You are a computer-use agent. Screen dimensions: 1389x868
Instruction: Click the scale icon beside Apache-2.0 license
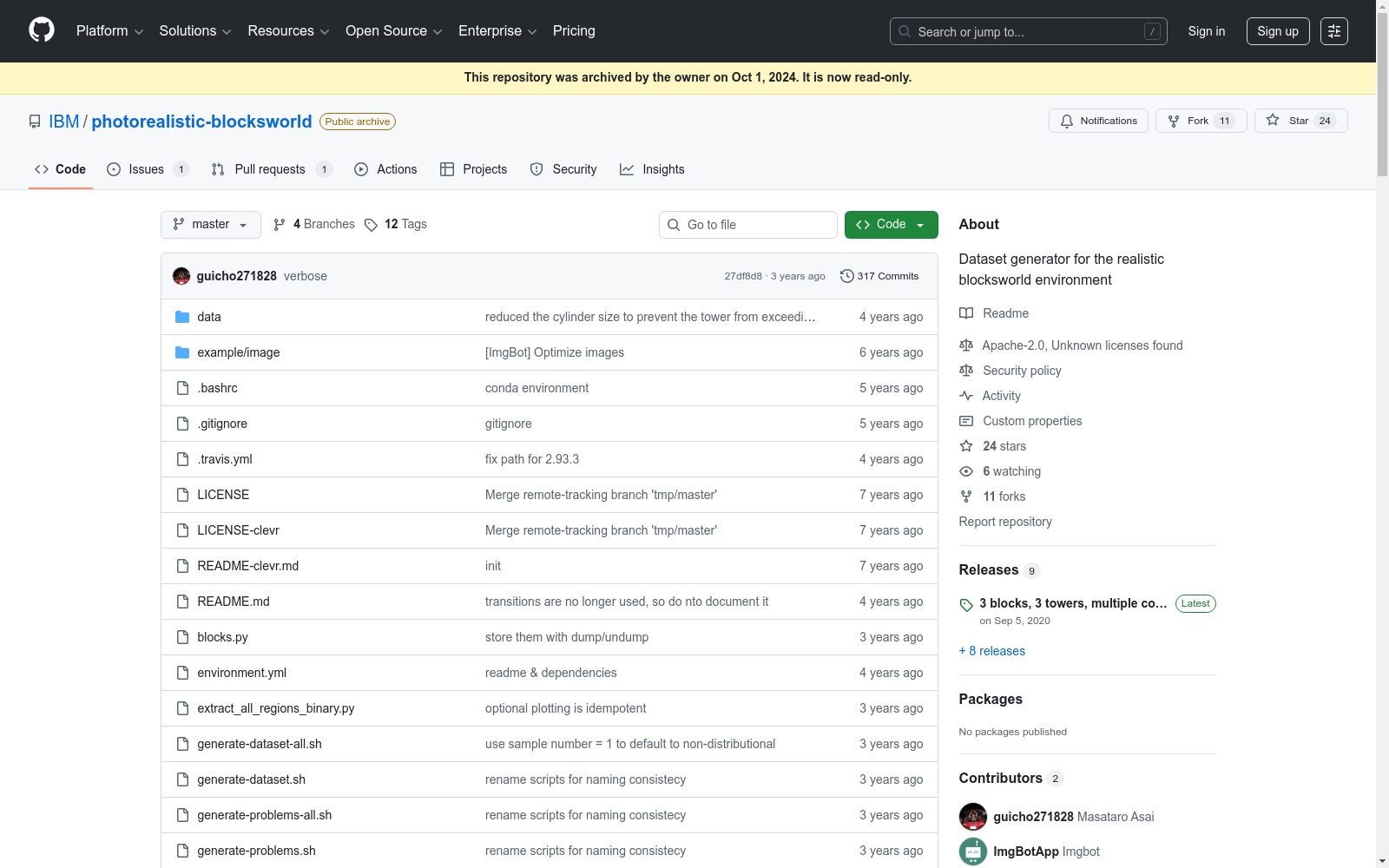(x=966, y=345)
